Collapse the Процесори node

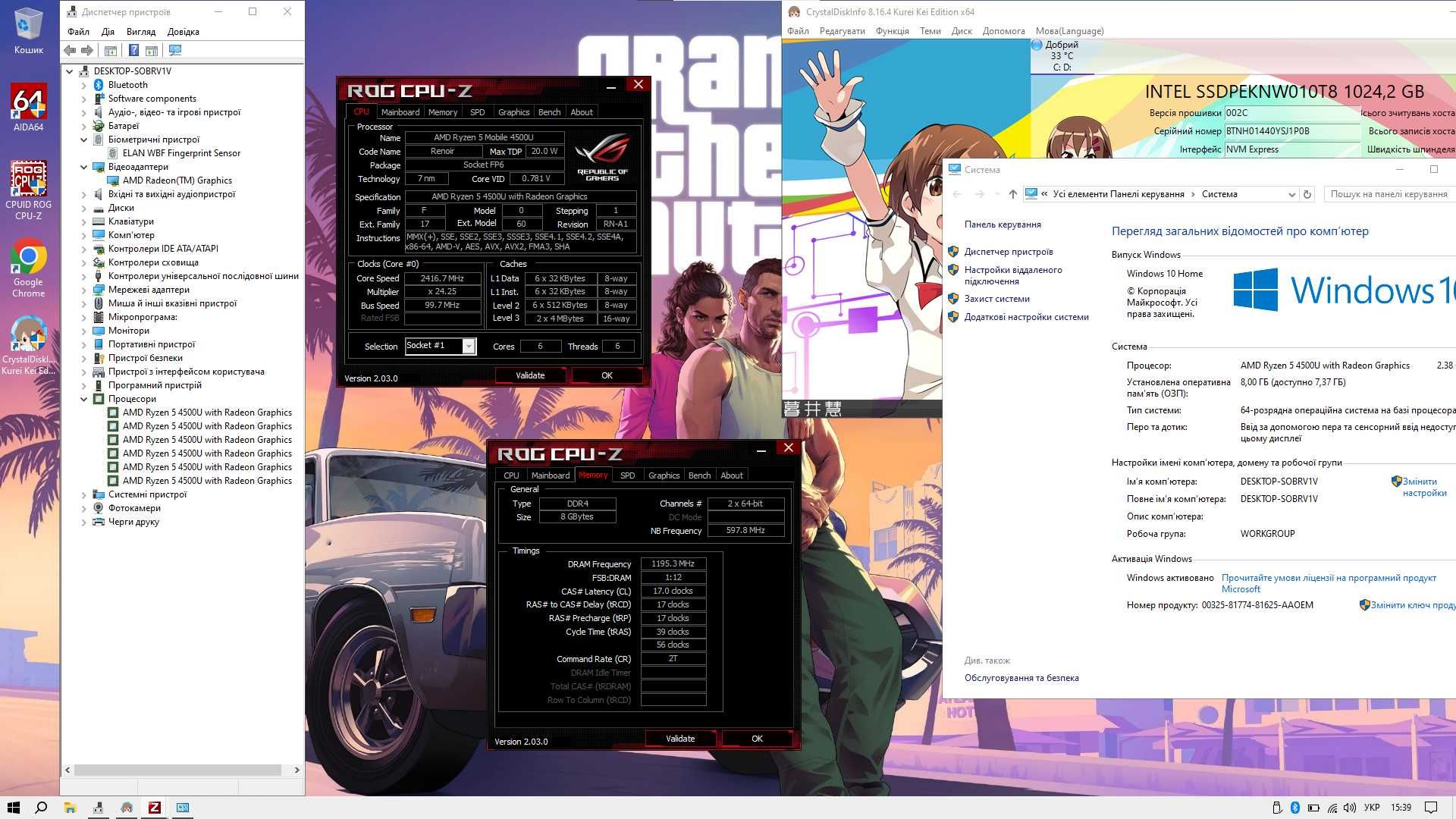tap(84, 399)
